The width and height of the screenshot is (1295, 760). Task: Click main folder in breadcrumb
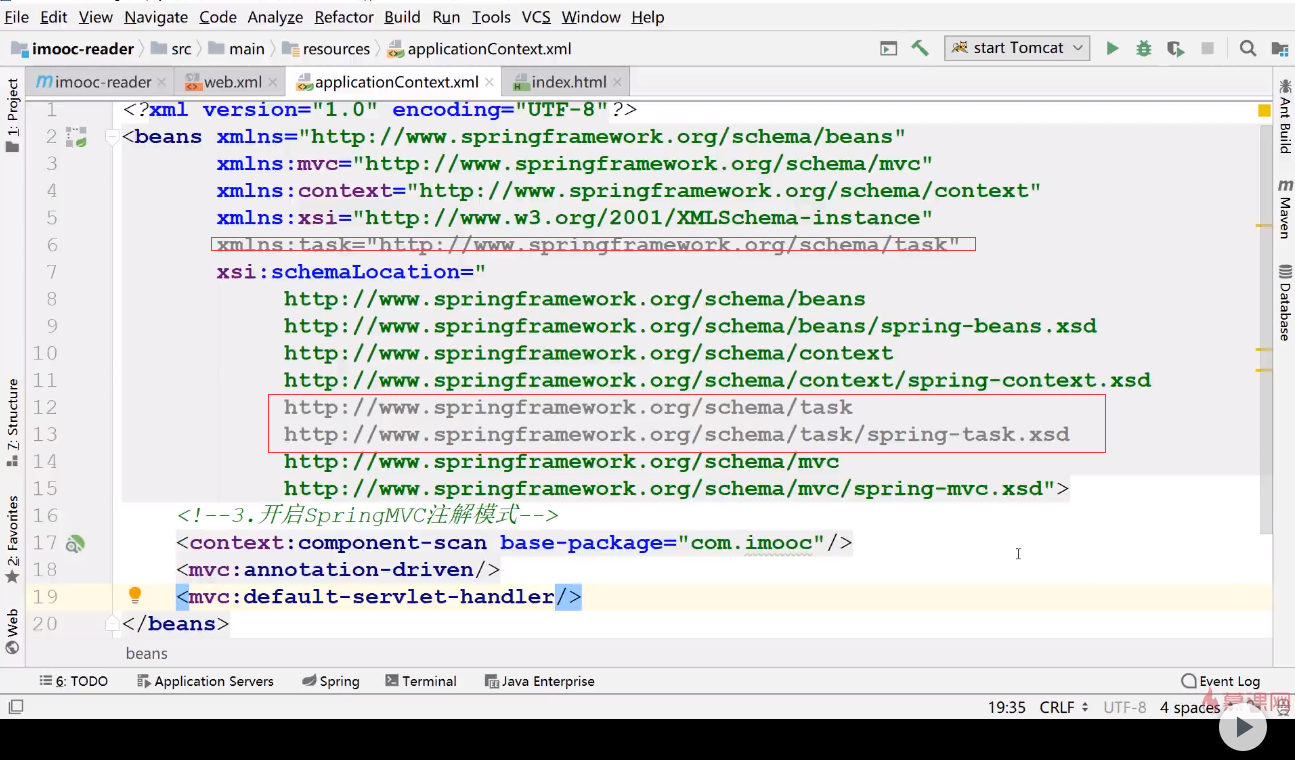point(237,49)
